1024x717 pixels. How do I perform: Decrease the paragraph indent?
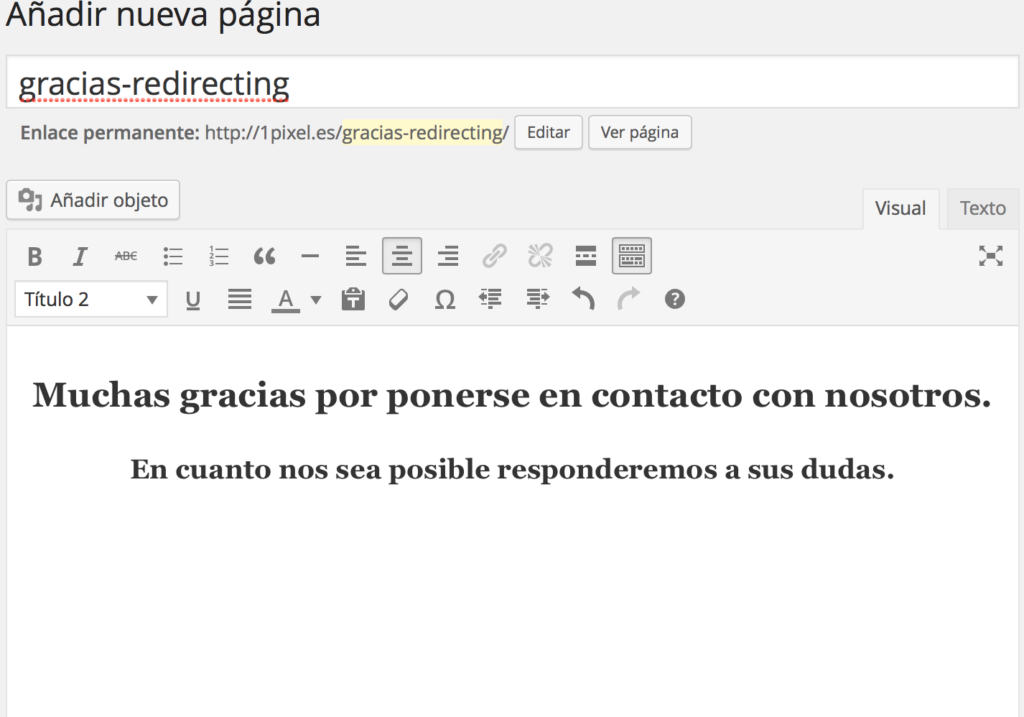click(x=490, y=300)
